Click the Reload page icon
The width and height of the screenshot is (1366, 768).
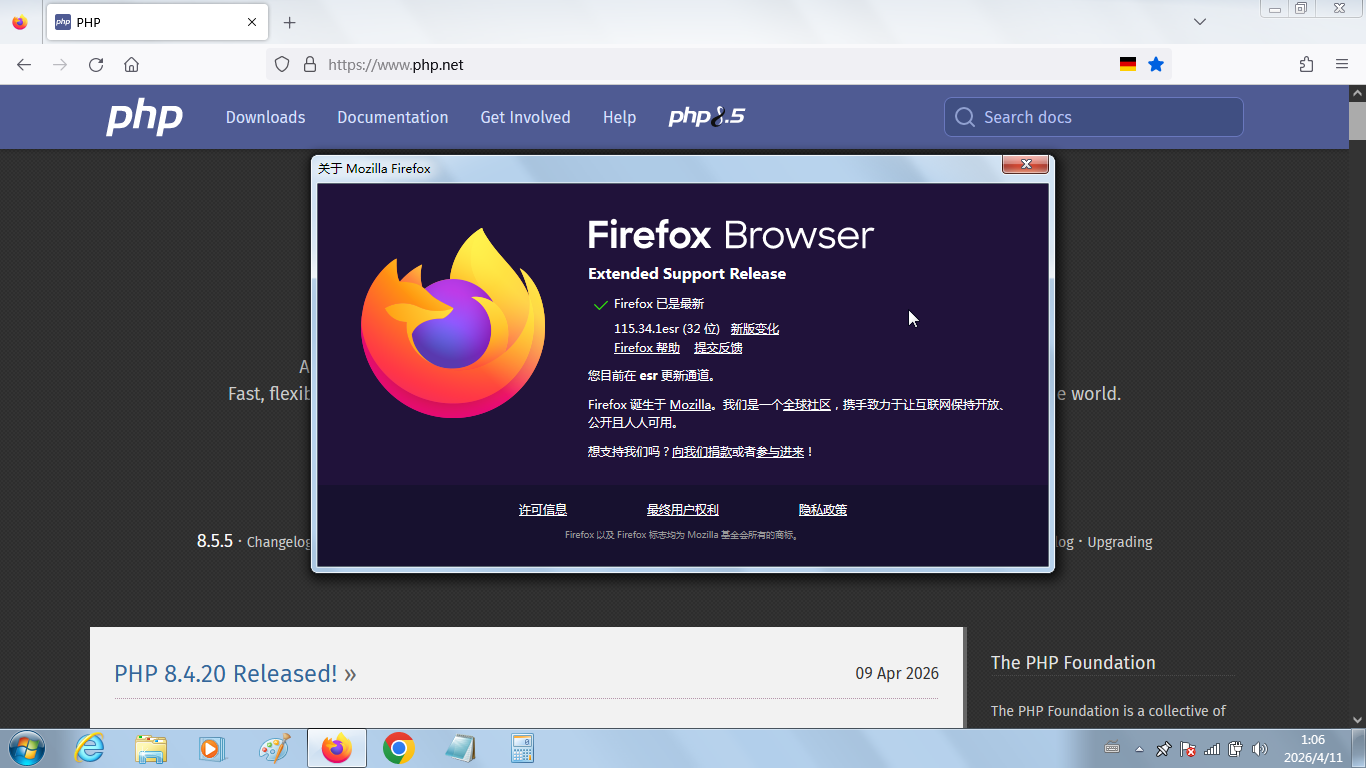[96, 65]
